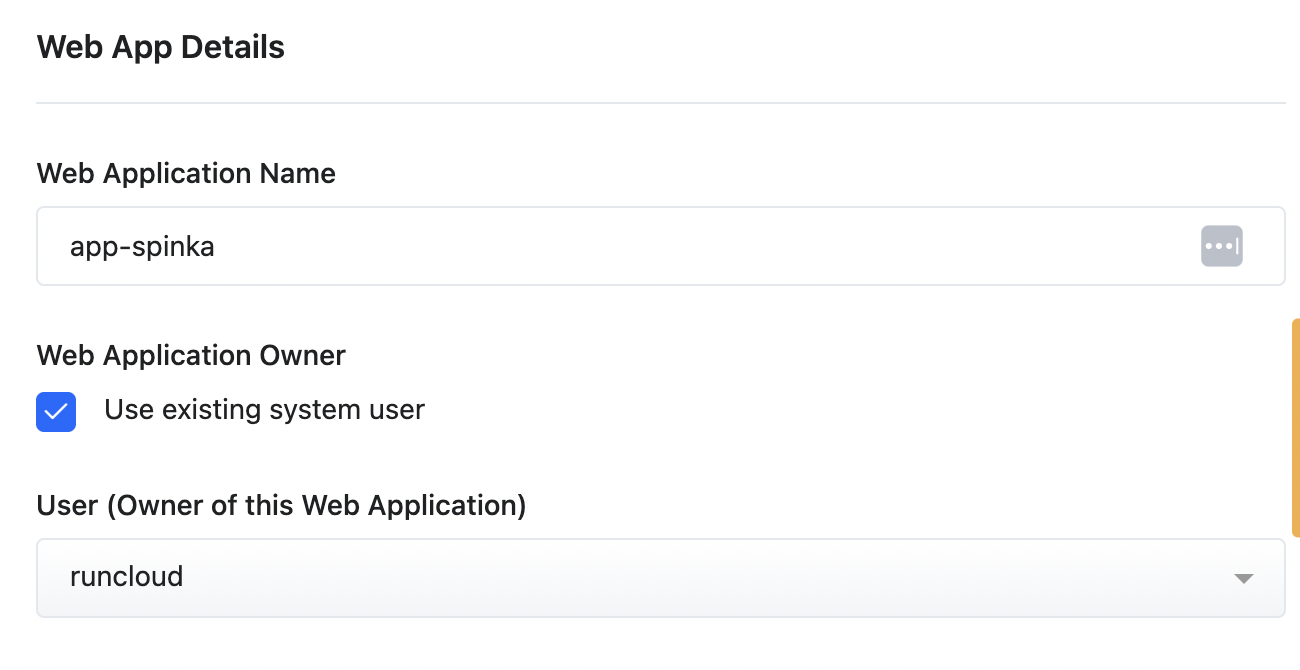Toggle the Use existing system user checkbox
The image size is (1300, 670).
coord(56,411)
